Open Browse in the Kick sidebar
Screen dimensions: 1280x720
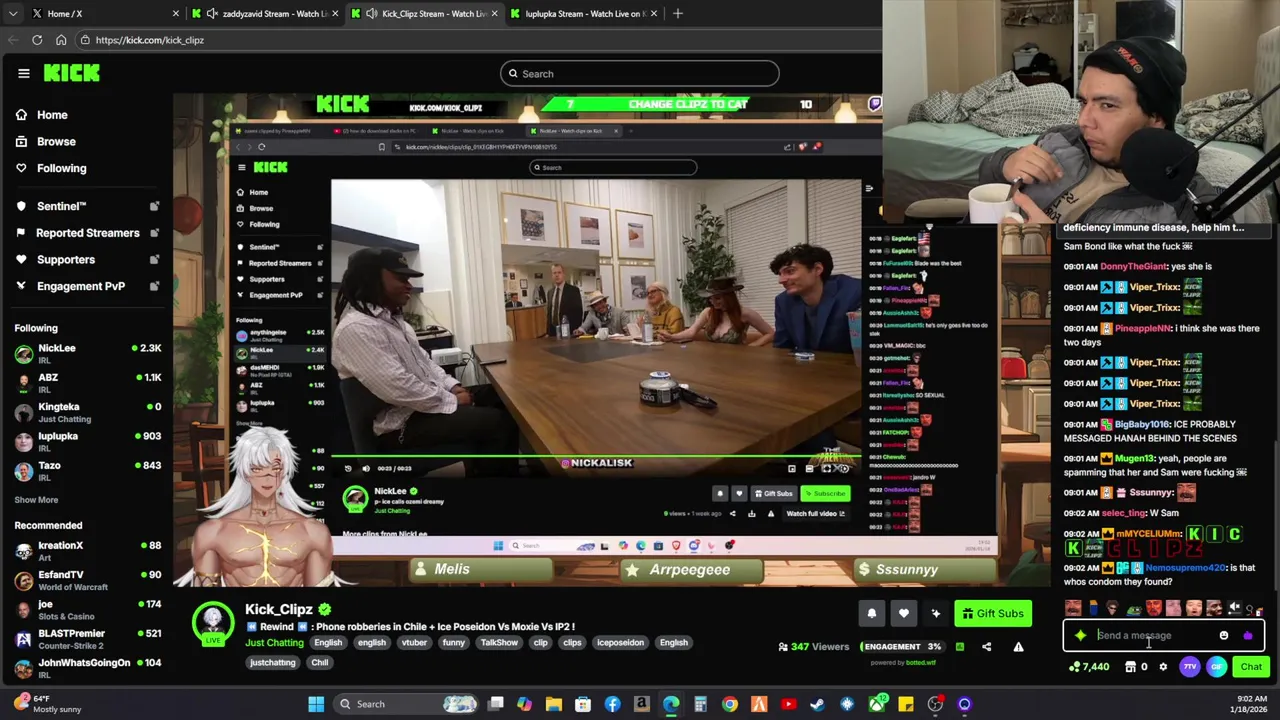(56, 141)
